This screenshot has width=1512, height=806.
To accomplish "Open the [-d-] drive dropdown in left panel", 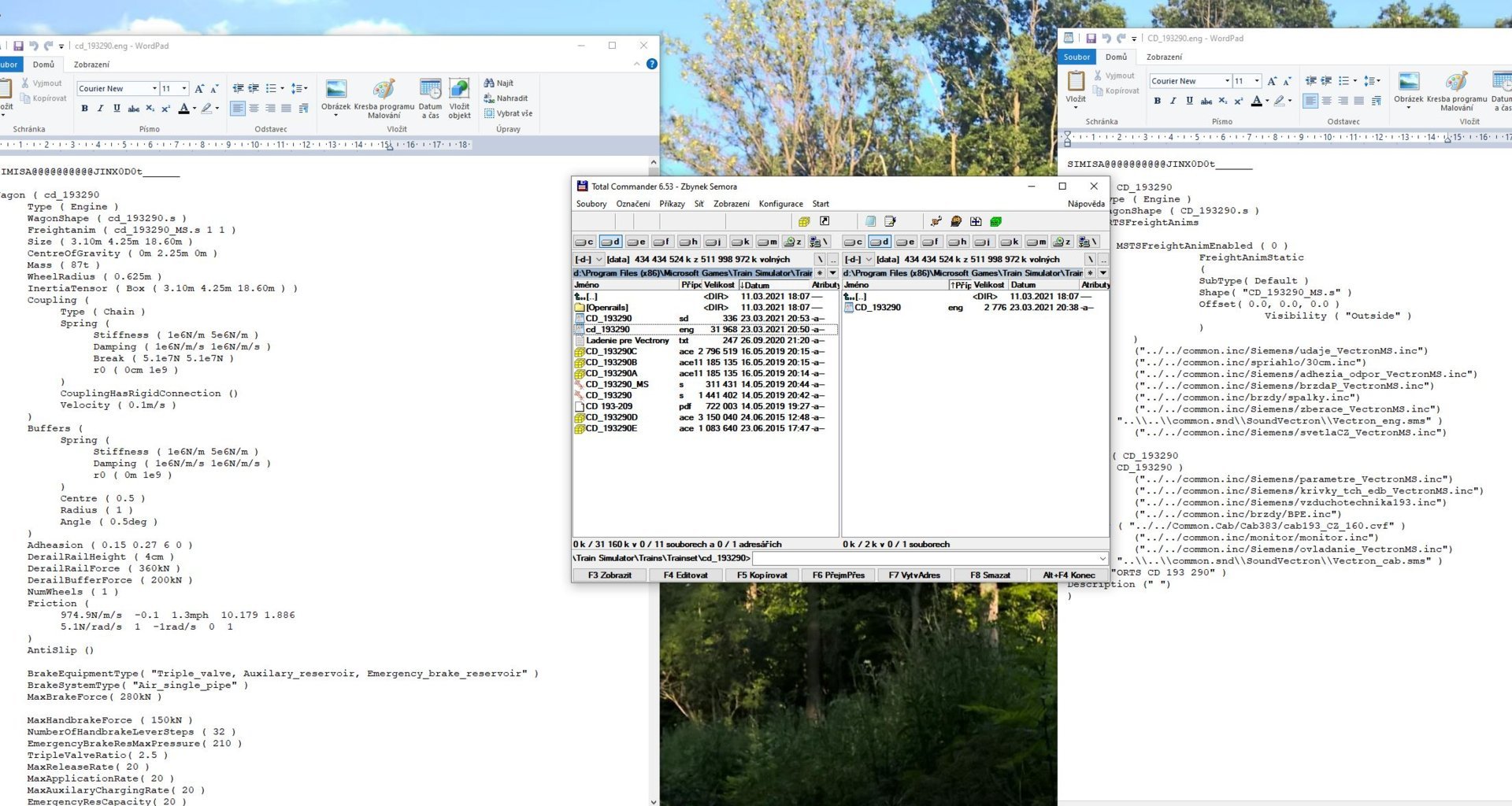I will pos(598,260).
